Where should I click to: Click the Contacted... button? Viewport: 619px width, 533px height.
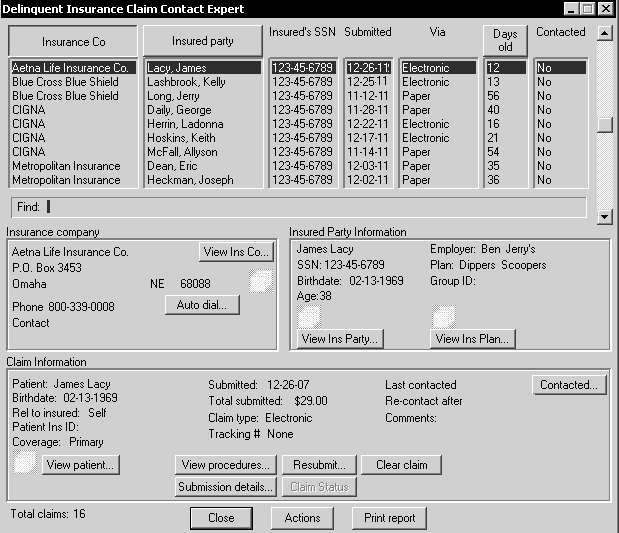(569, 385)
